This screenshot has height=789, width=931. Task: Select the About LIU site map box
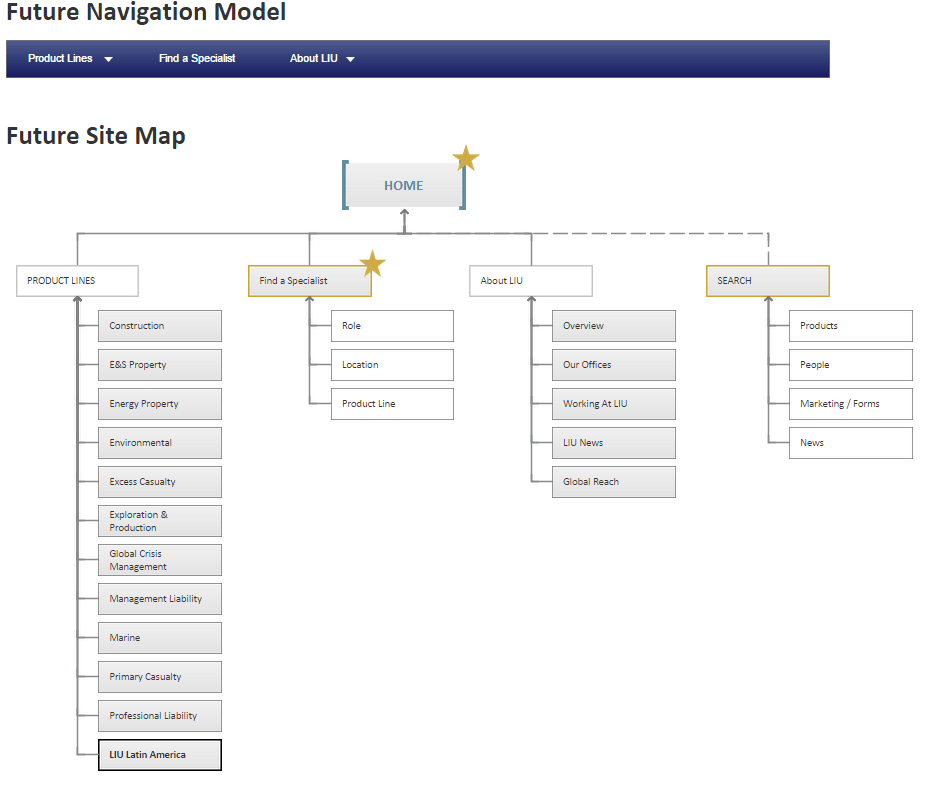pyautogui.click(x=531, y=281)
